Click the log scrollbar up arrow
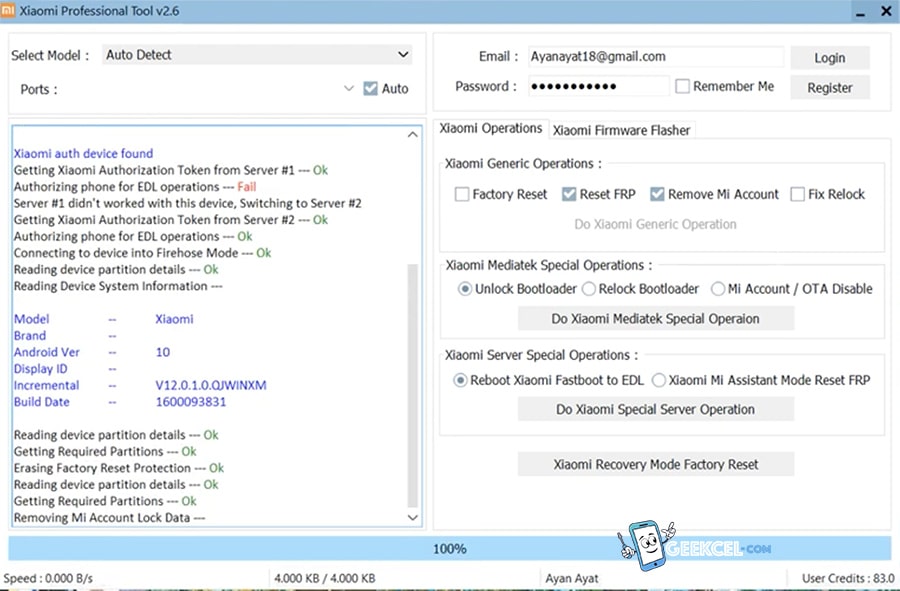900x591 pixels. [412, 135]
